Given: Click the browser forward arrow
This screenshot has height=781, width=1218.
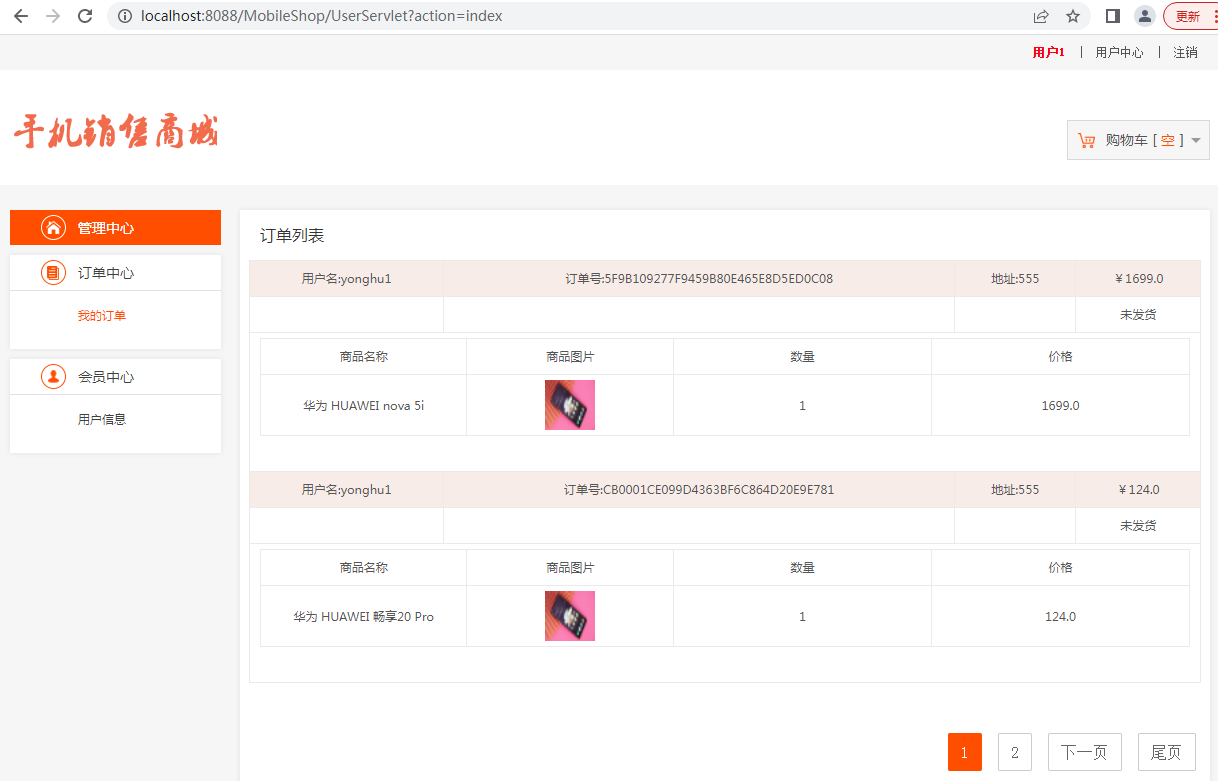Looking at the screenshot, I should [x=53, y=16].
